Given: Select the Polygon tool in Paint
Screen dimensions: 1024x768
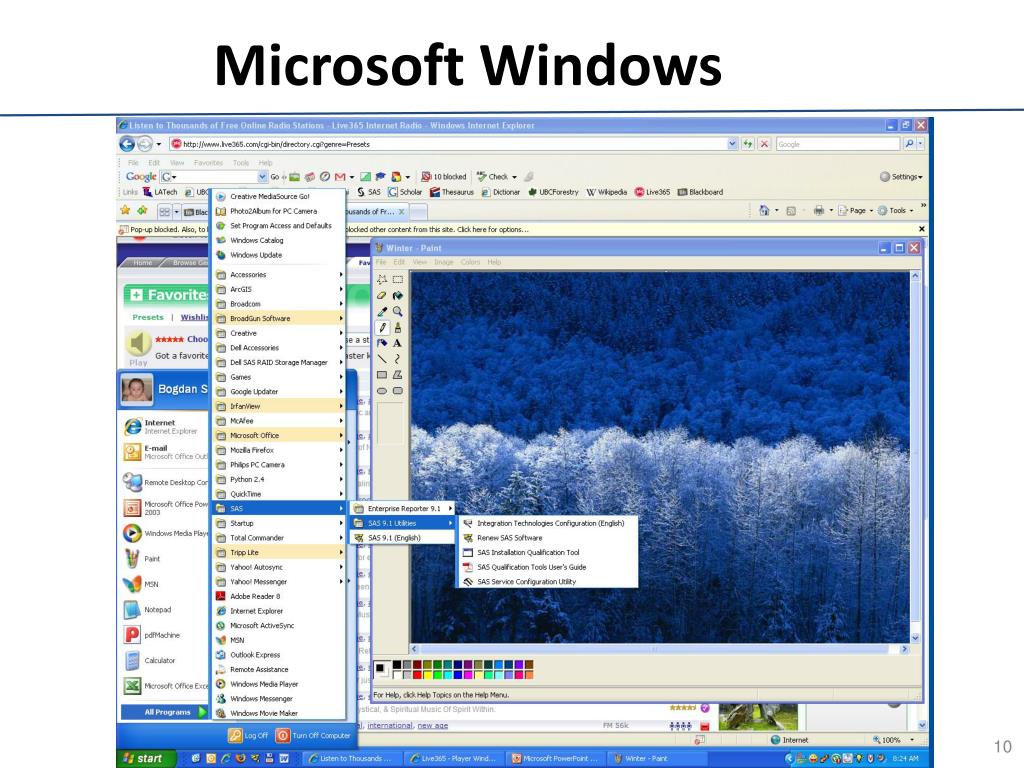Looking at the screenshot, I should click(398, 375).
